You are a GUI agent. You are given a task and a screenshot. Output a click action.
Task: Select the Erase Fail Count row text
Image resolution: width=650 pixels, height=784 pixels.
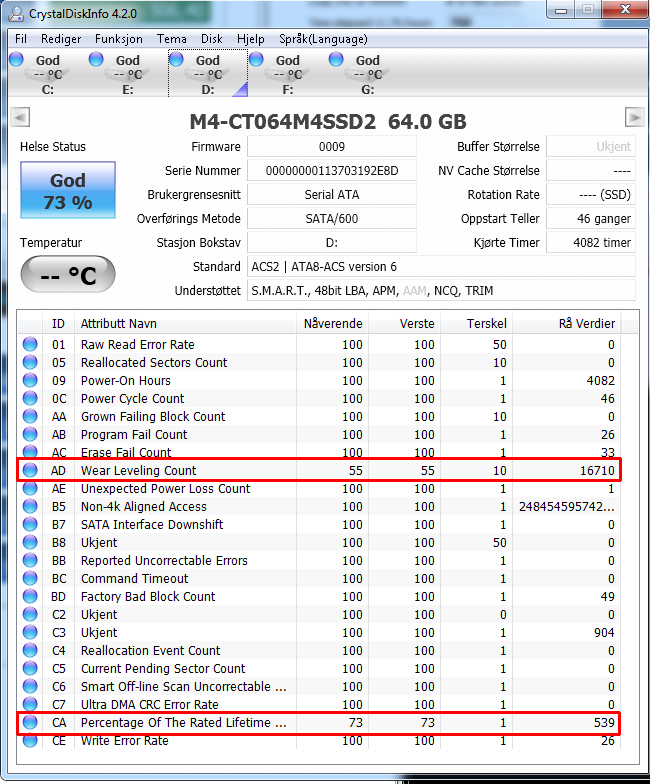tap(126, 452)
